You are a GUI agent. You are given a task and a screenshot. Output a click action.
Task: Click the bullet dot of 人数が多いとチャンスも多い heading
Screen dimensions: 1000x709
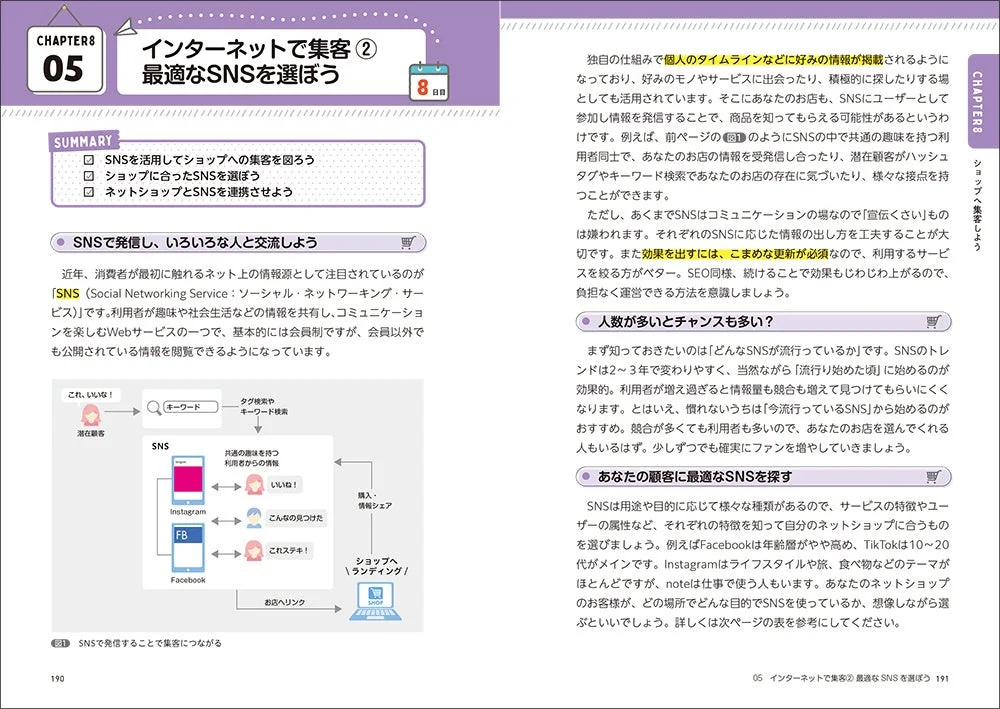coord(585,321)
